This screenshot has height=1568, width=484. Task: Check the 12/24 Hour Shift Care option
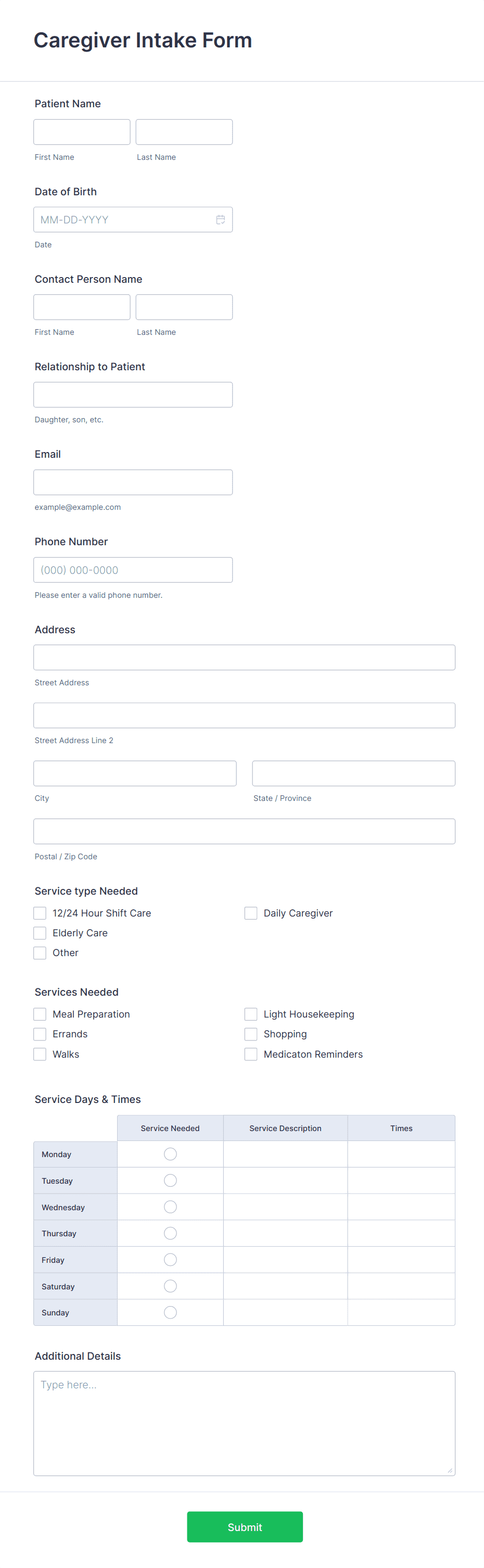(40, 912)
